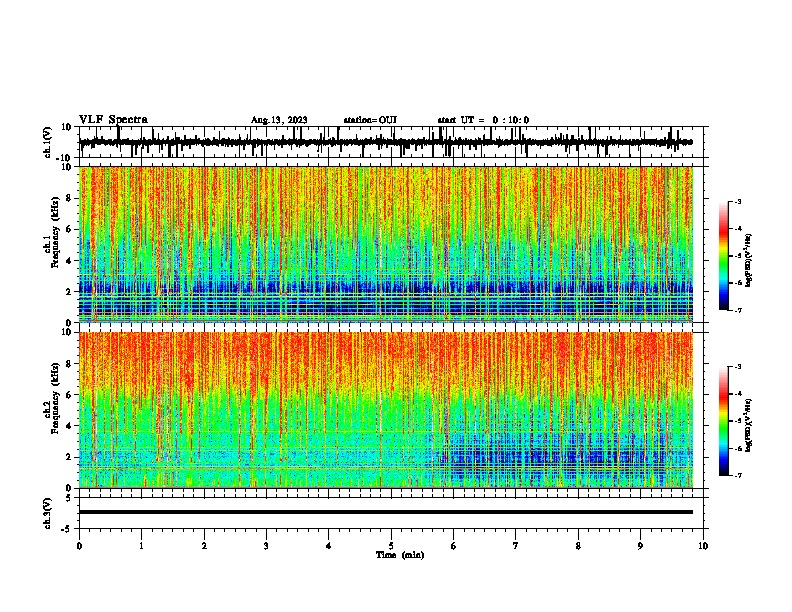Click time axis tick label '10'
The height and width of the screenshot is (612, 792).
click(x=703, y=546)
